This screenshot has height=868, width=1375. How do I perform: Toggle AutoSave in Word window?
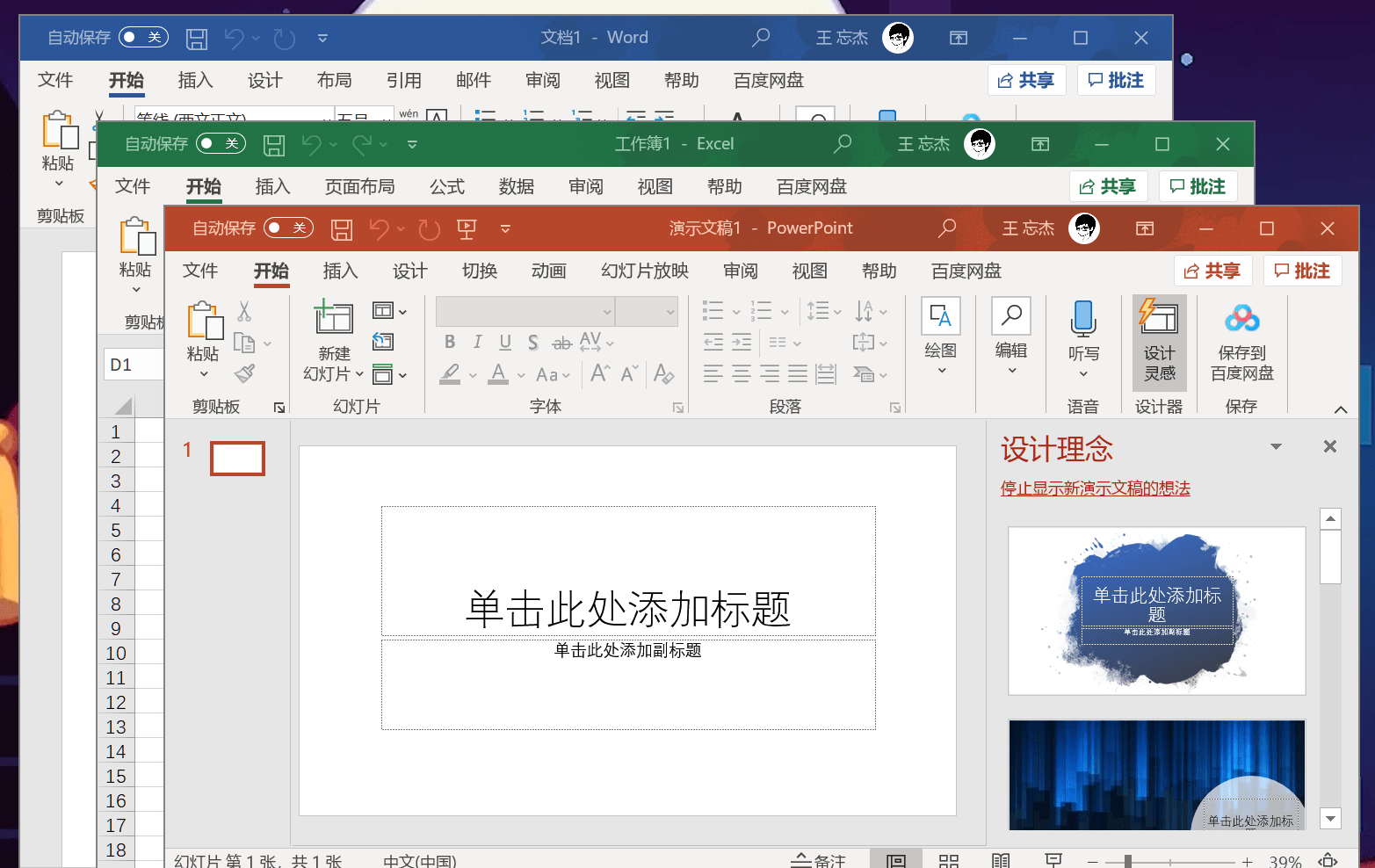[x=143, y=37]
